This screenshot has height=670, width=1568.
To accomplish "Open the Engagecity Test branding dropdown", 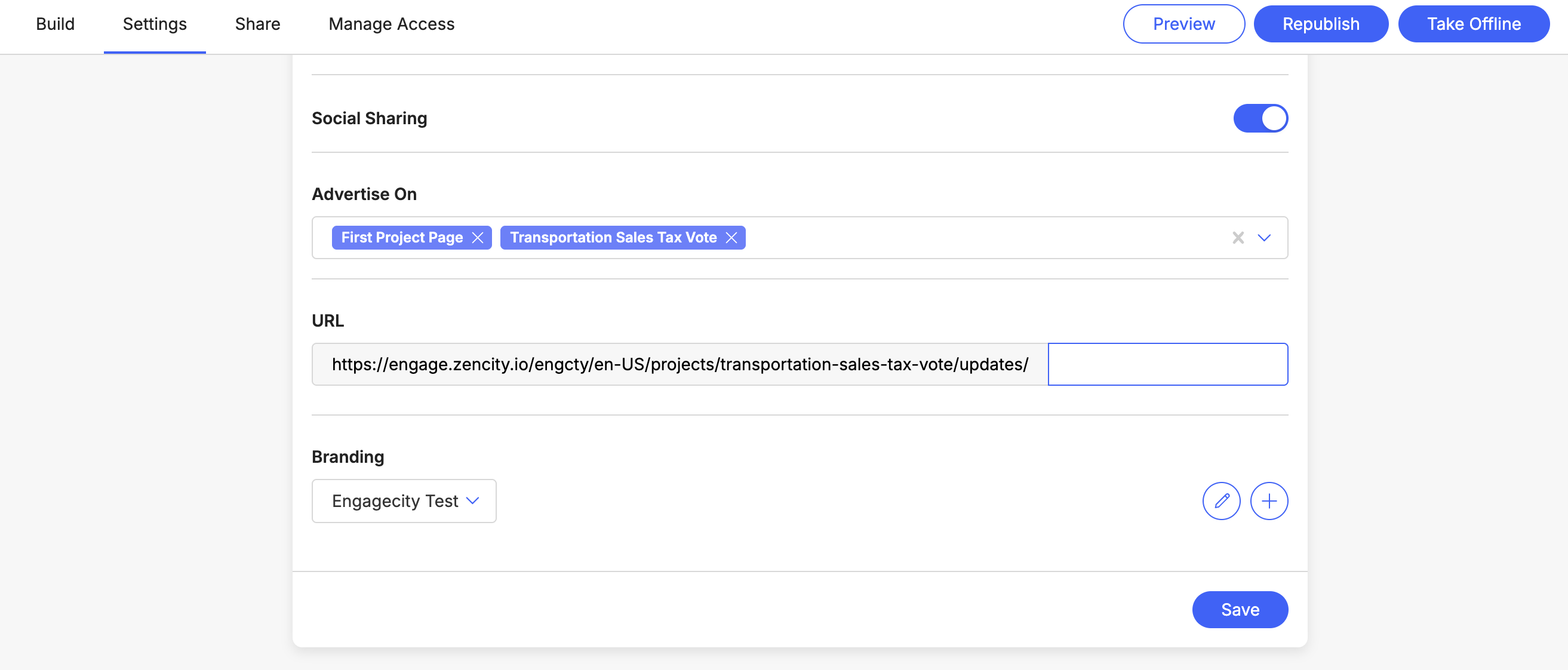I will (x=404, y=501).
